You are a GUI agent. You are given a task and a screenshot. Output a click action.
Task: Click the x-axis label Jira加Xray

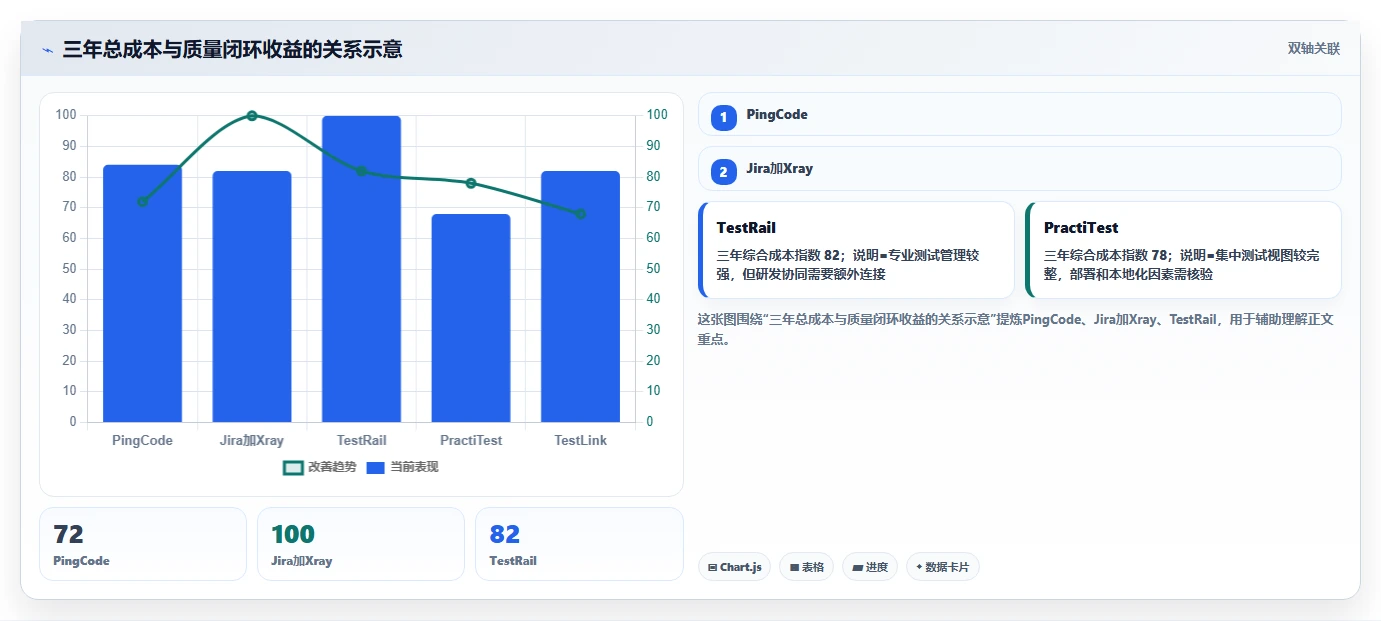tap(252, 440)
